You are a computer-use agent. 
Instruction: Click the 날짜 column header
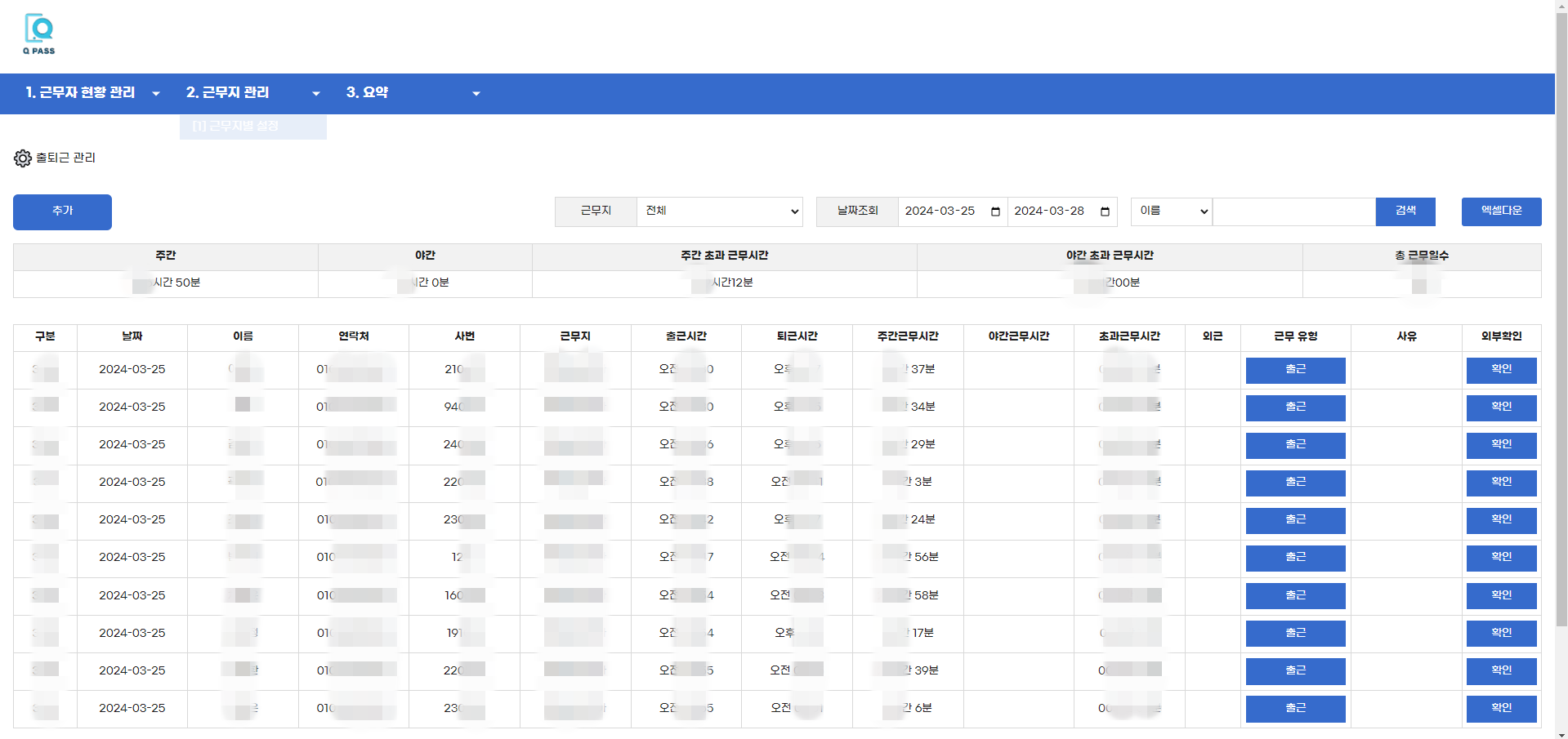pyautogui.click(x=132, y=336)
